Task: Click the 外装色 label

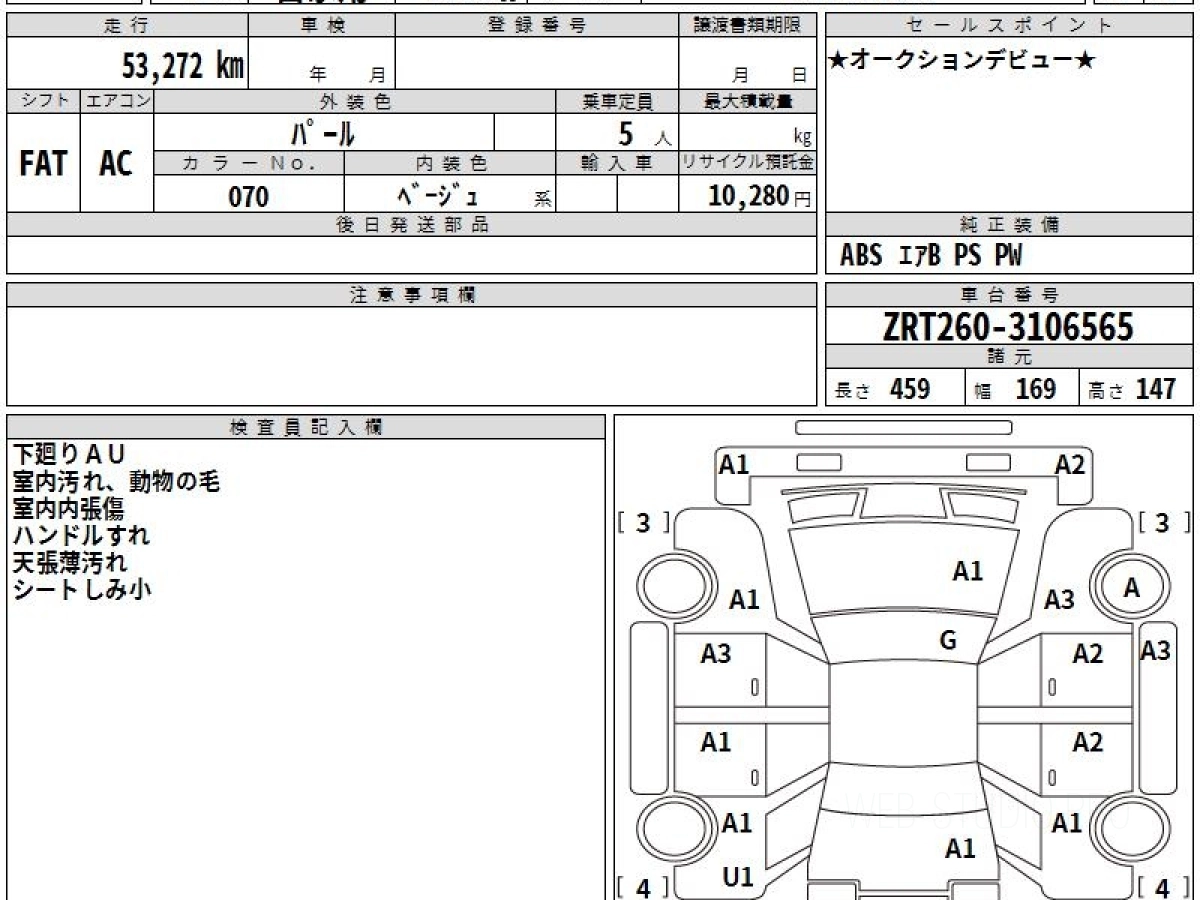Action: pyautogui.click(x=355, y=101)
